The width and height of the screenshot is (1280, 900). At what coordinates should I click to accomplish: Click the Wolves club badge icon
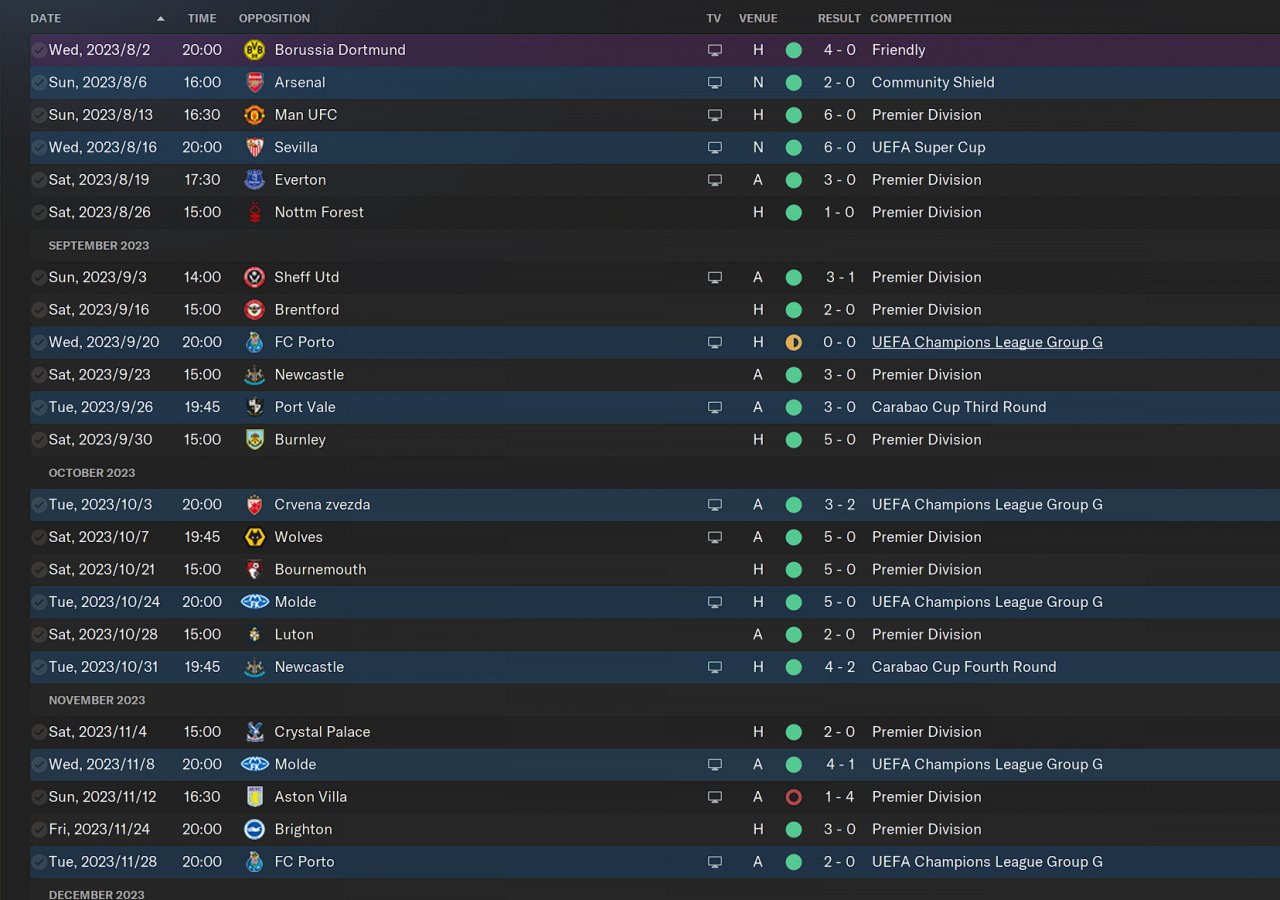coord(254,537)
